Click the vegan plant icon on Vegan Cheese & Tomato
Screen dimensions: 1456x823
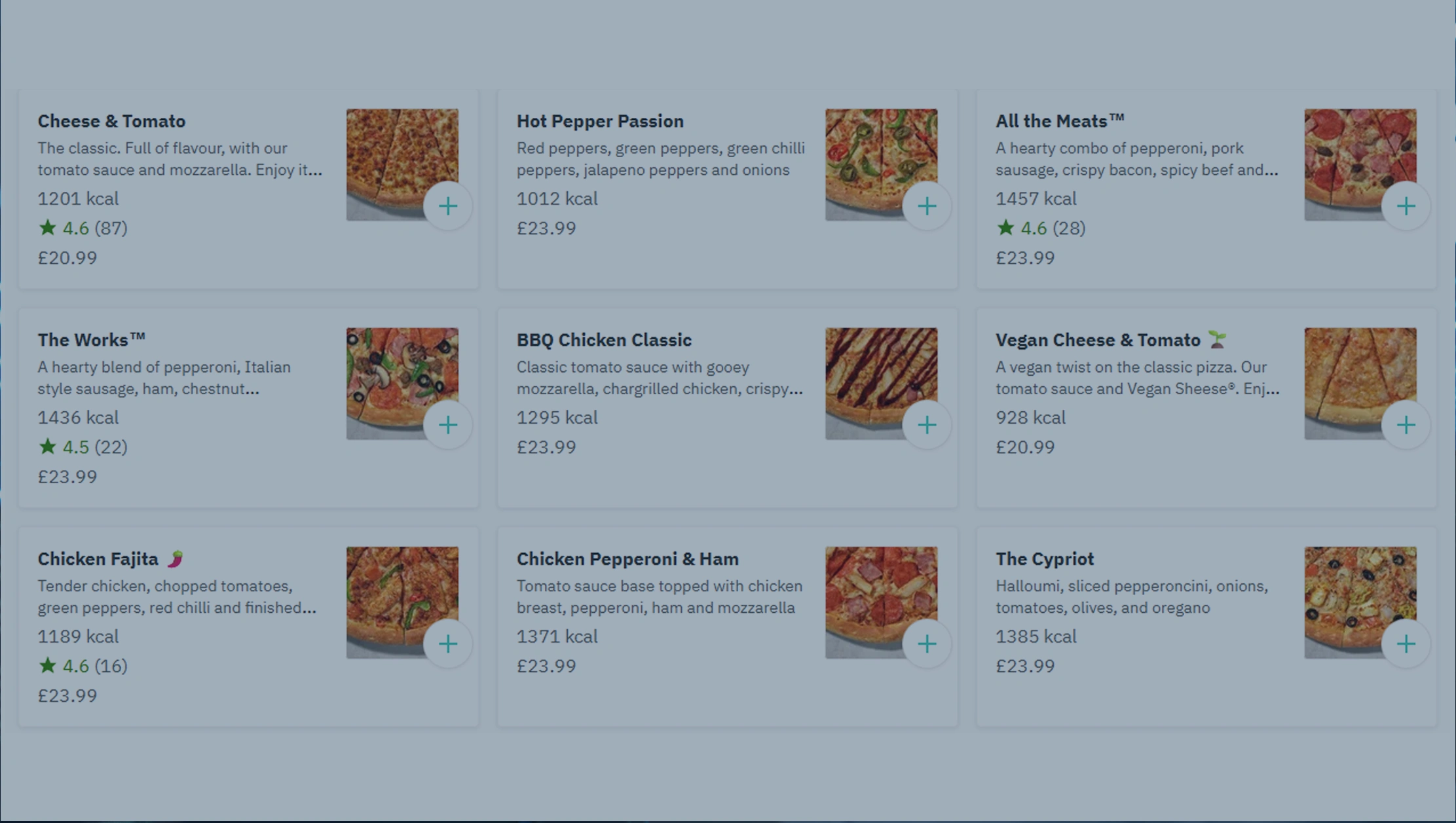click(1217, 339)
